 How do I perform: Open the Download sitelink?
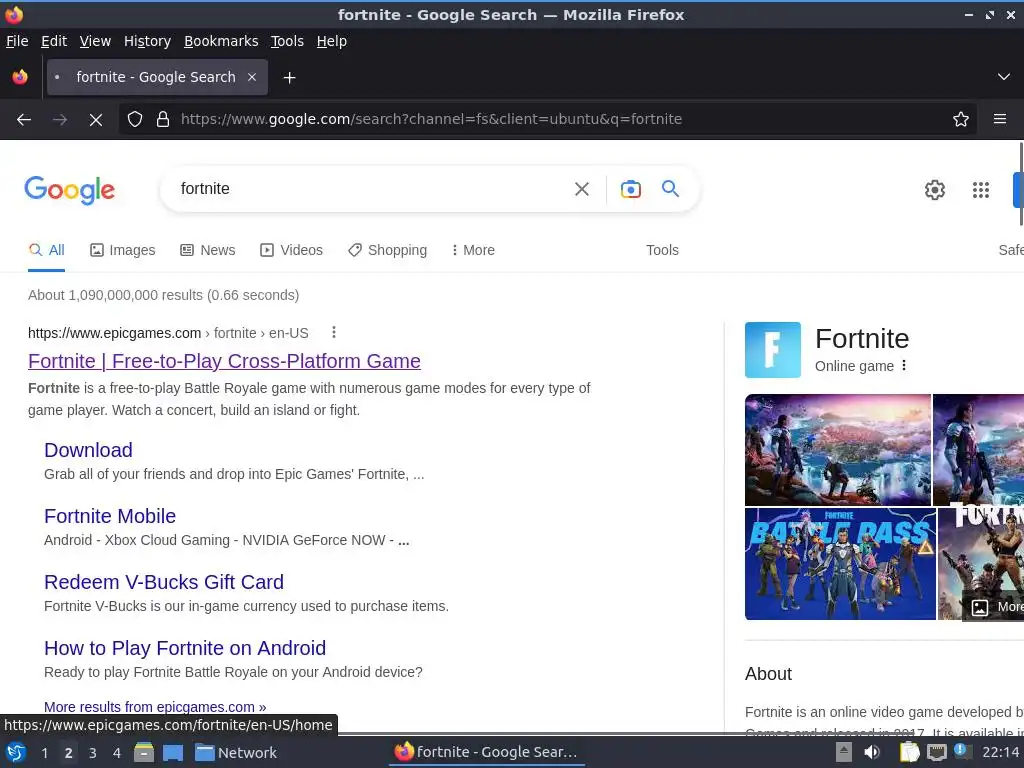(88, 450)
